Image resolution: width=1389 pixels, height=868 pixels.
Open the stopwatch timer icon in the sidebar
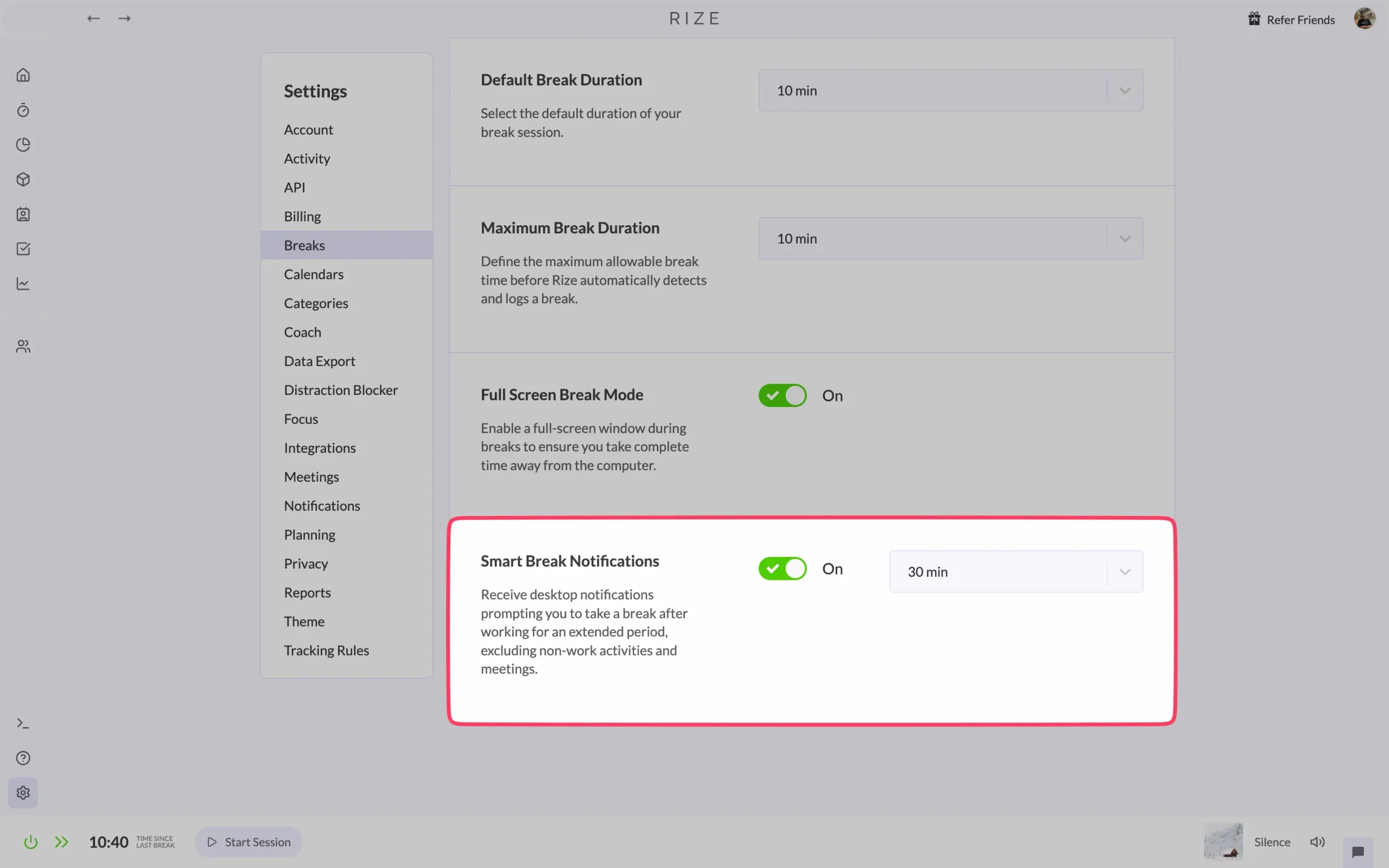(x=23, y=110)
